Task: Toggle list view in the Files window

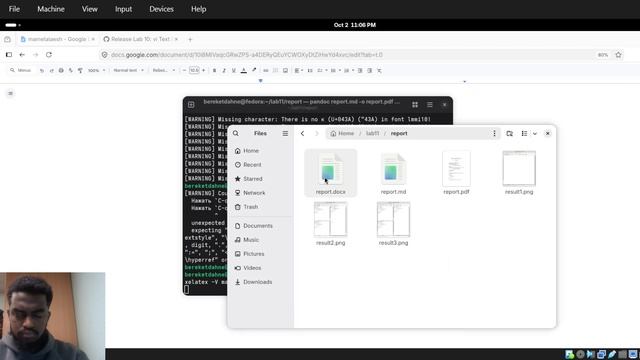Action: (524, 133)
